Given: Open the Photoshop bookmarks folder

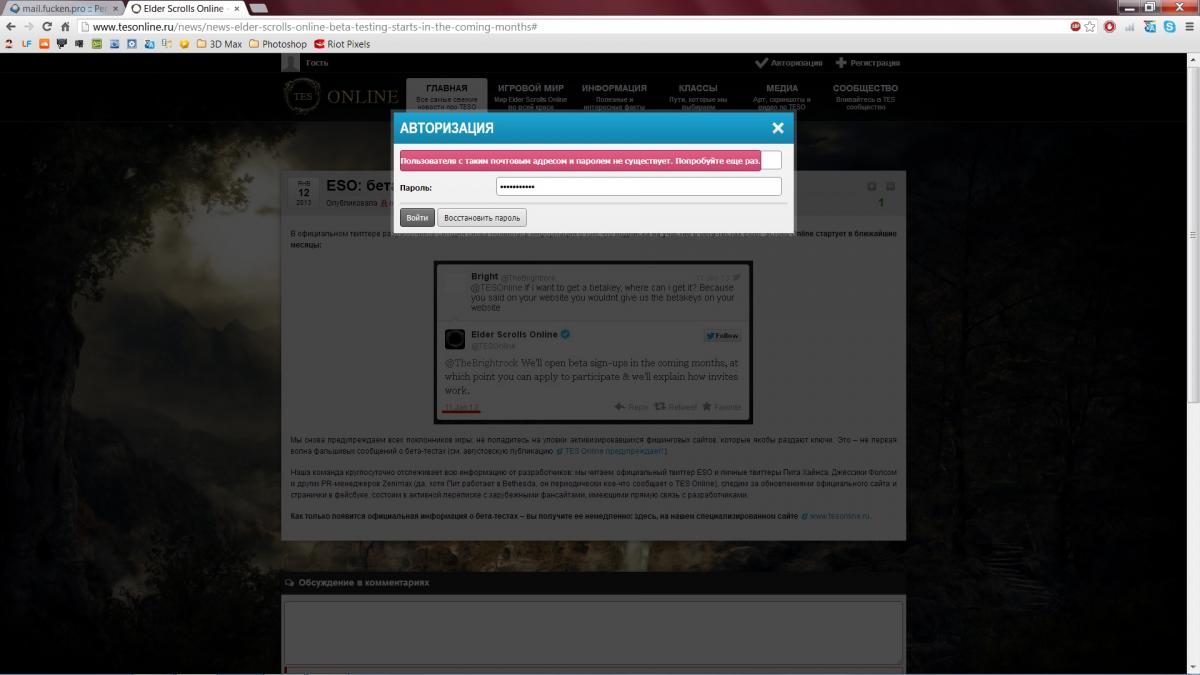Looking at the screenshot, I should point(278,44).
